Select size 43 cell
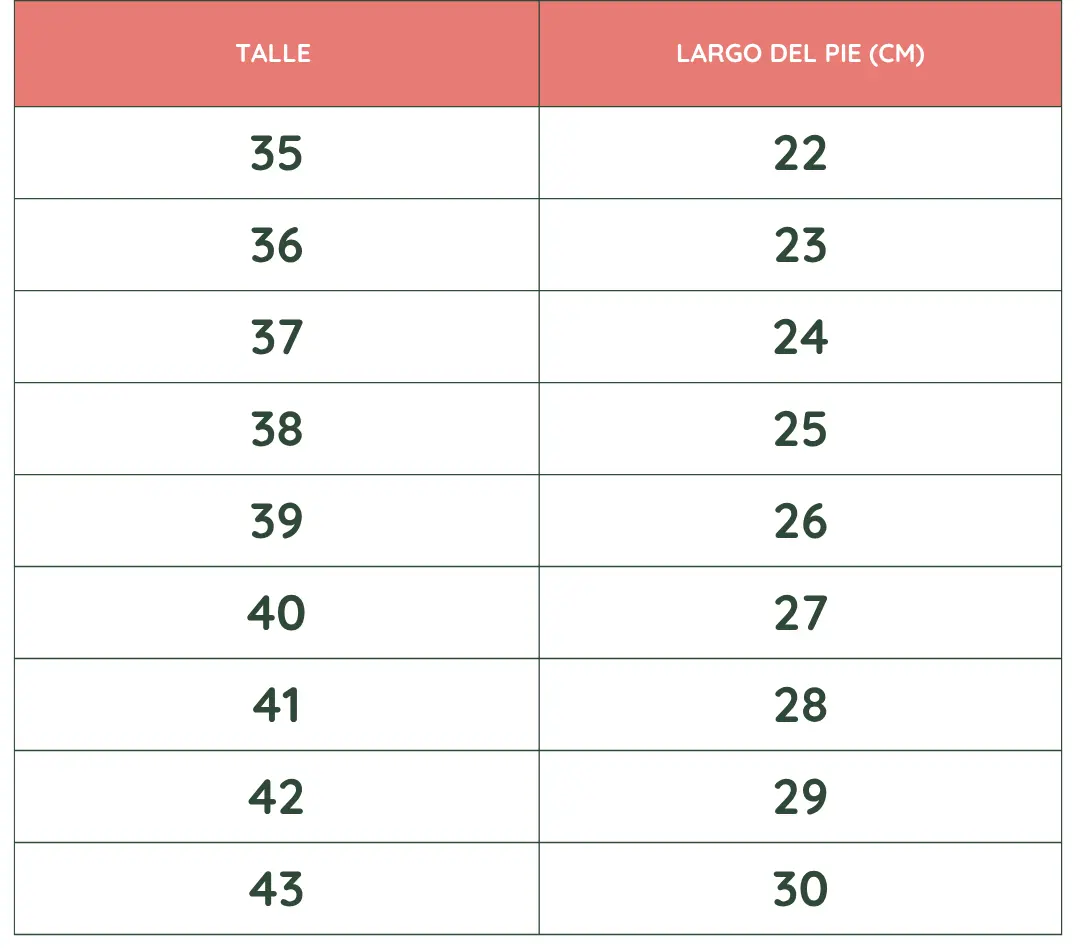 [276, 889]
